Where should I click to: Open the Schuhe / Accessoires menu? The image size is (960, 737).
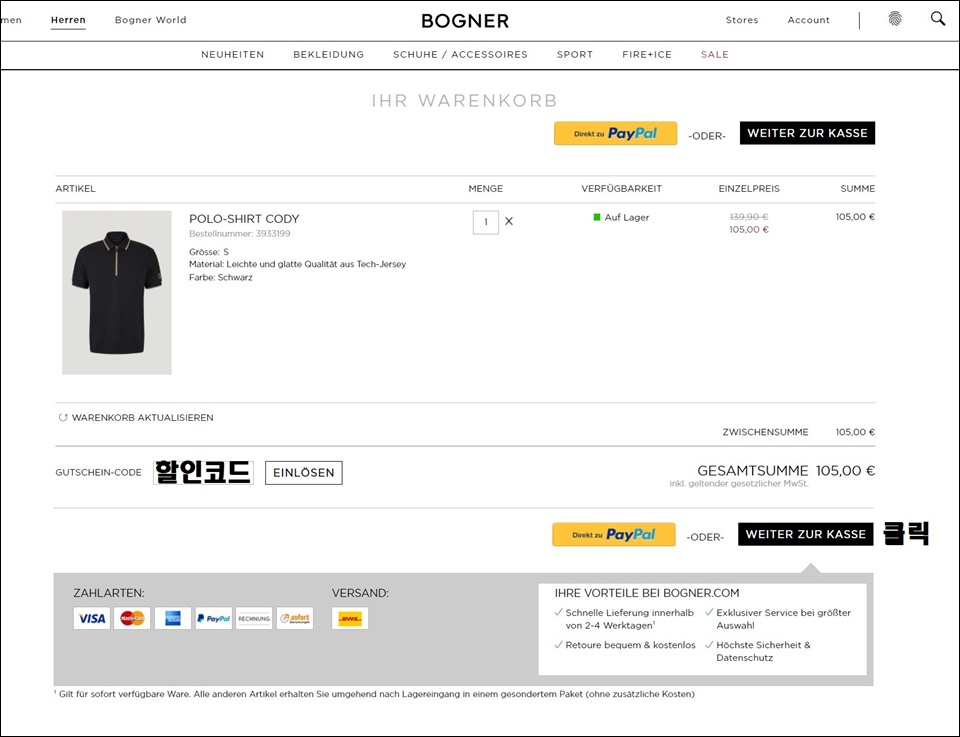(x=460, y=54)
